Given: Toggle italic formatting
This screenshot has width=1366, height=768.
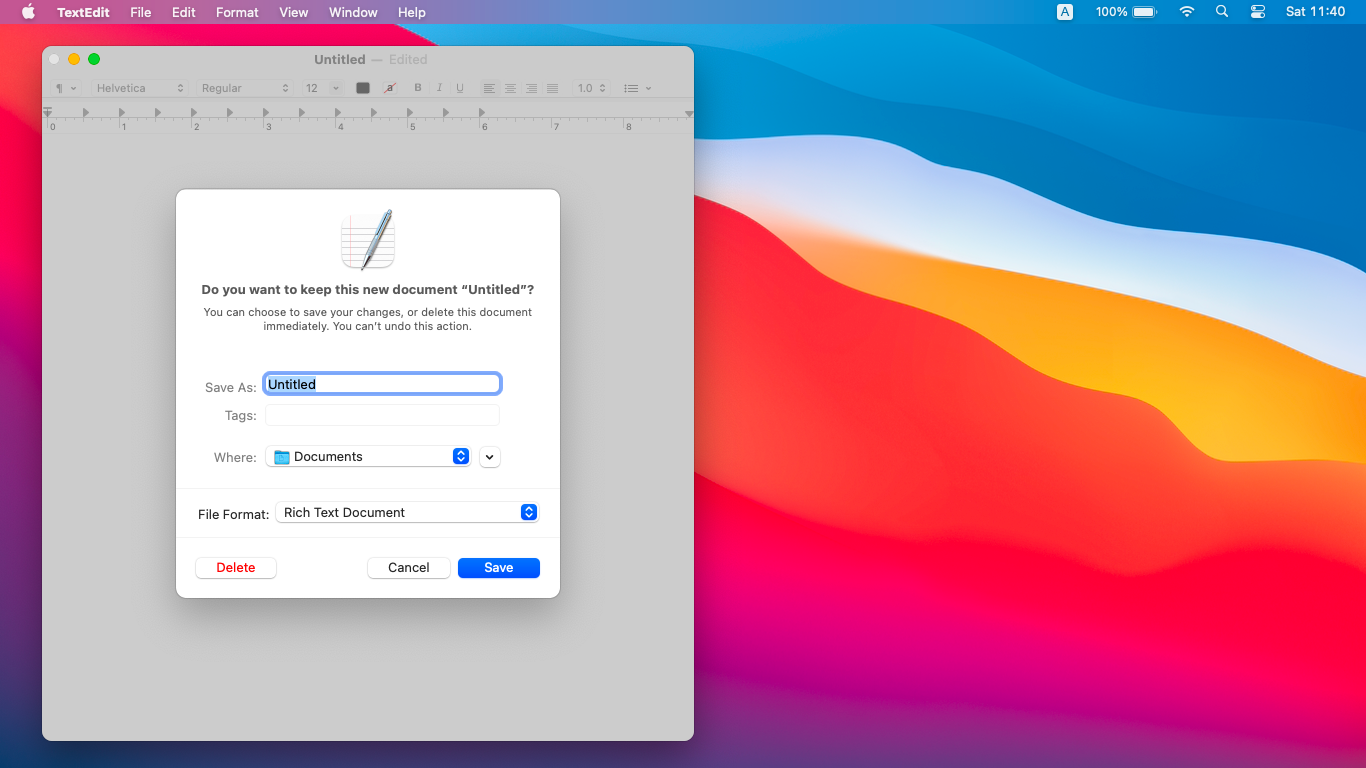Looking at the screenshot, I should tap(439, 88).
